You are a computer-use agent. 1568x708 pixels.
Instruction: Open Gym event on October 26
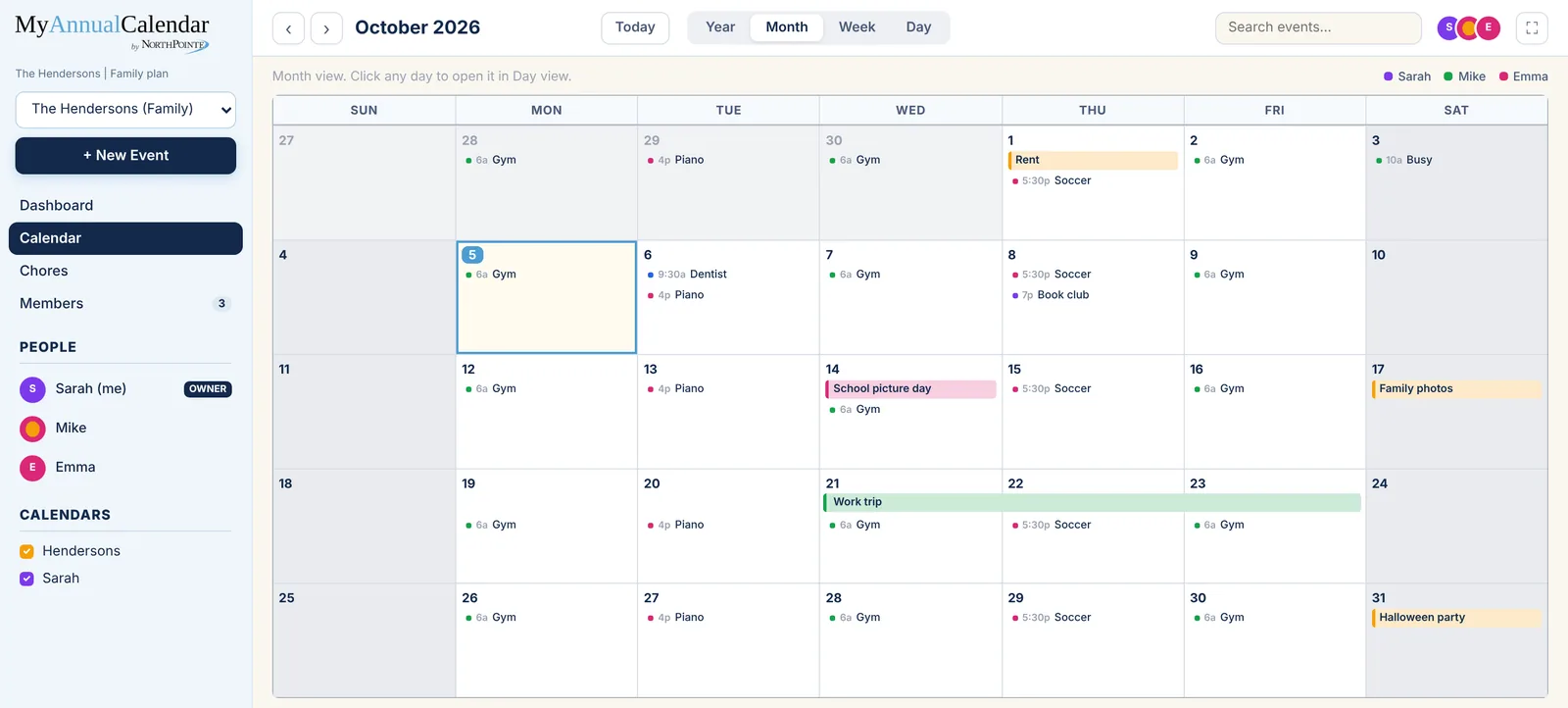(x=491, y=618)
